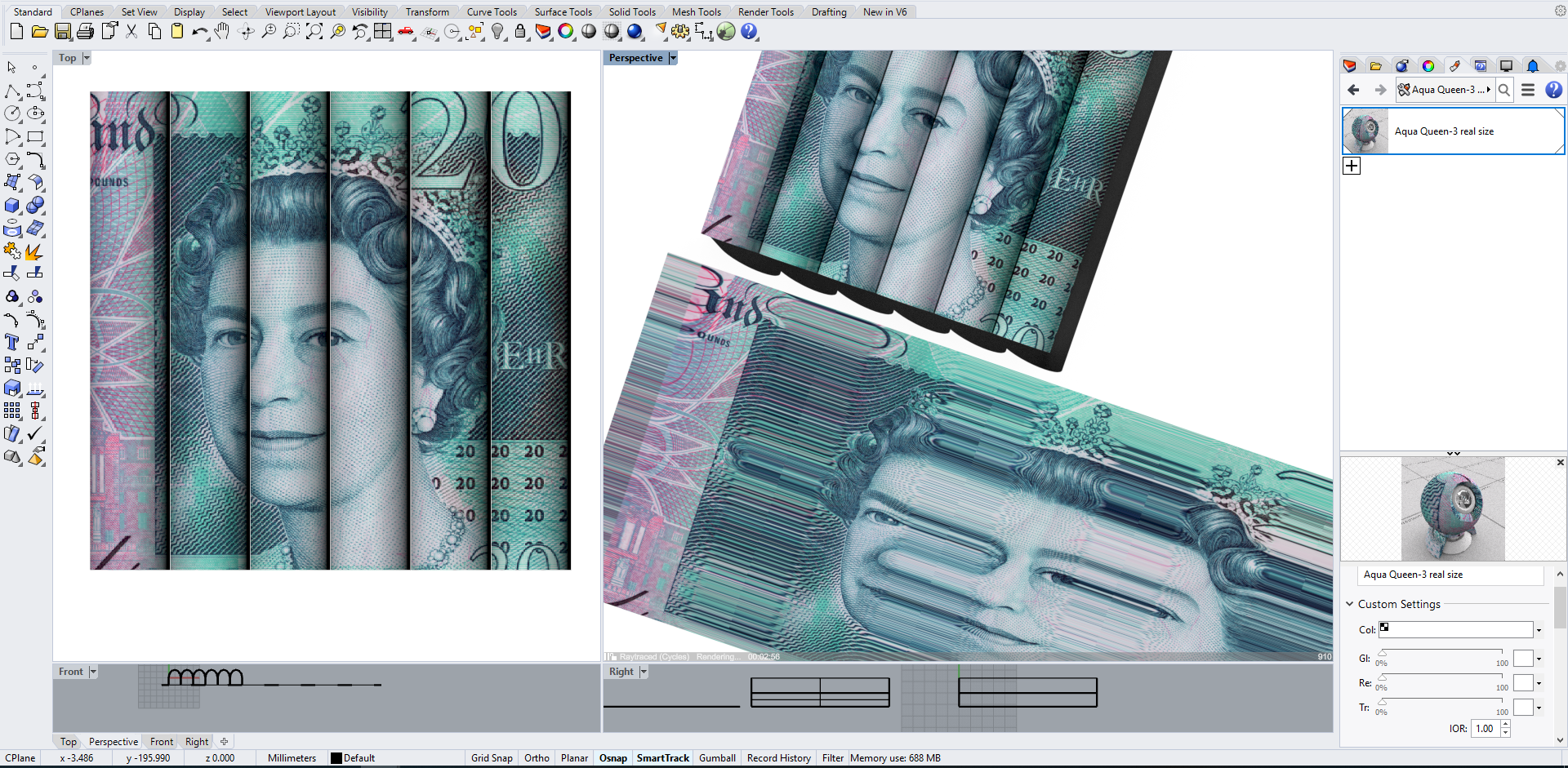1568x768 pixels.
Task: Select the arrow pointer tool in sidebar
Action: [12, 68]
